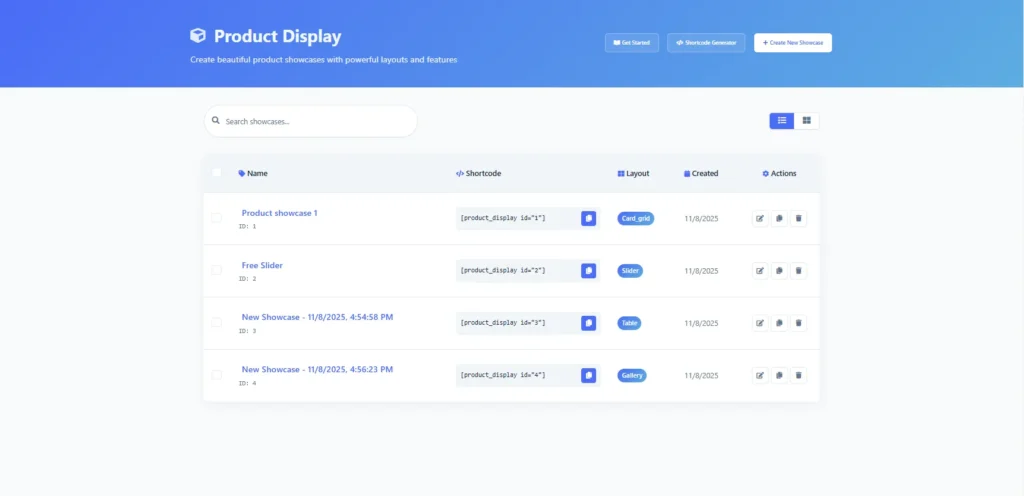
Task: Click the Created column header
Action: [701, 174]
